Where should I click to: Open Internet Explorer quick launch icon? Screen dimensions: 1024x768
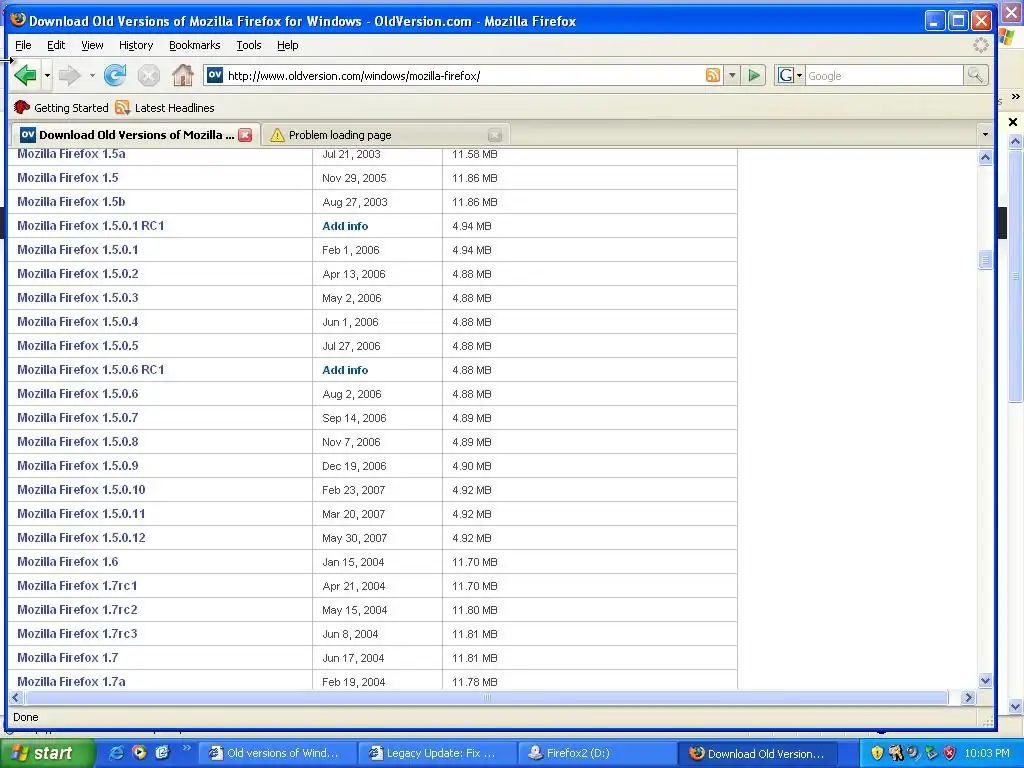[x=116, y=753]
